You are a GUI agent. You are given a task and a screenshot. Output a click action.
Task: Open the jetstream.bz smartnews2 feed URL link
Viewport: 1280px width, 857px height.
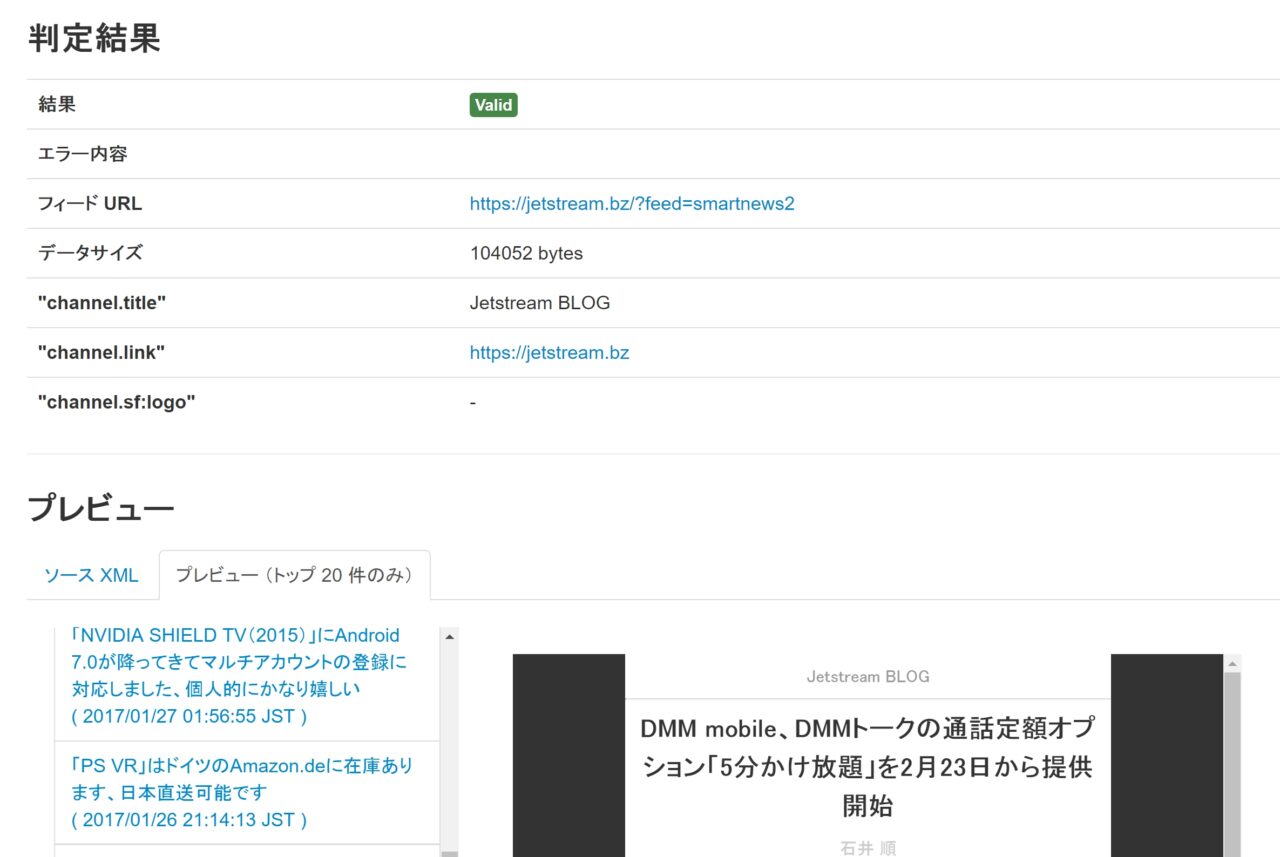[x=631, y=204]
